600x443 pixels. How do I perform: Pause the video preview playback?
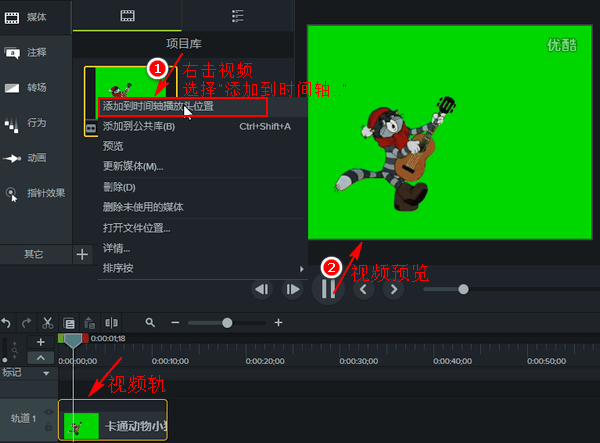click(328, 289)
